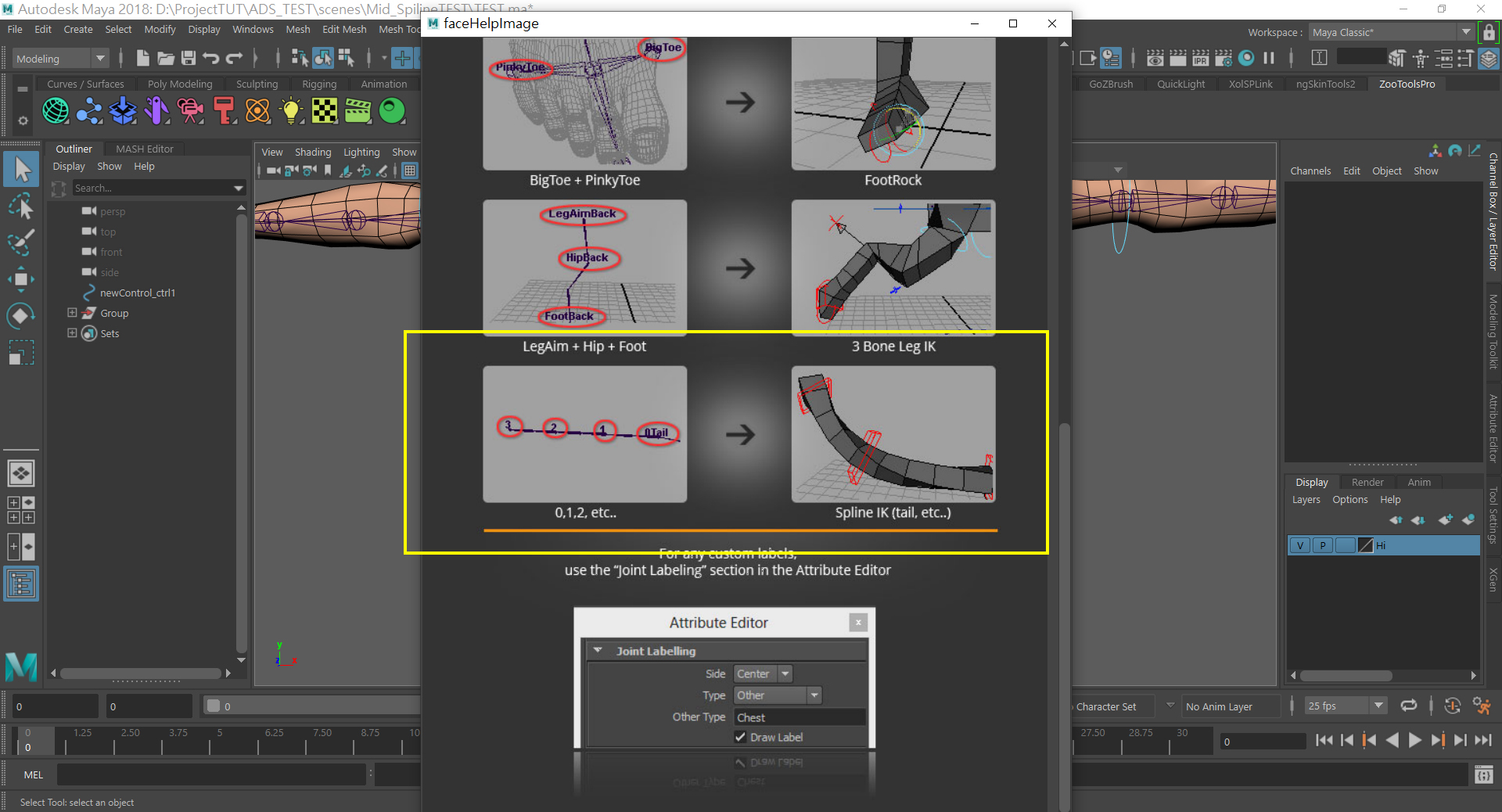Screen dimensions: 1502x812
Task: Click the select by component type icon
Action: point(346,58)
